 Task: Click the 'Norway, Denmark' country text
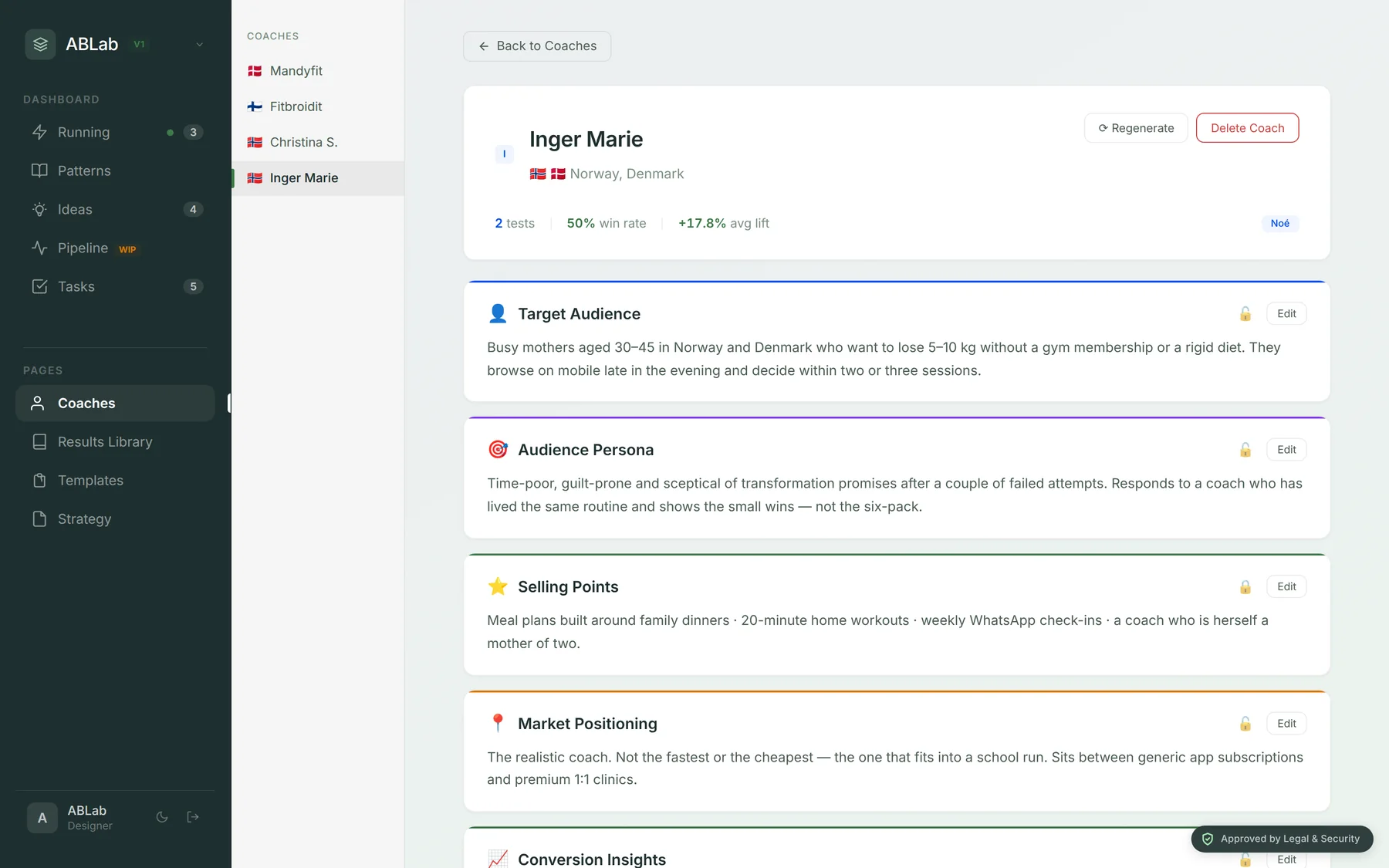coord(627,174)
